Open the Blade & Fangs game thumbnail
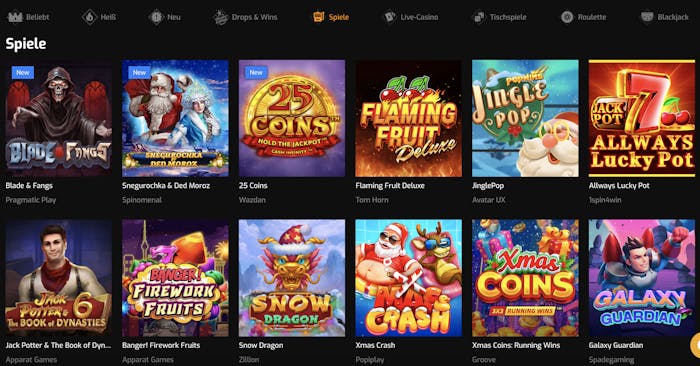 click(58, 118)
